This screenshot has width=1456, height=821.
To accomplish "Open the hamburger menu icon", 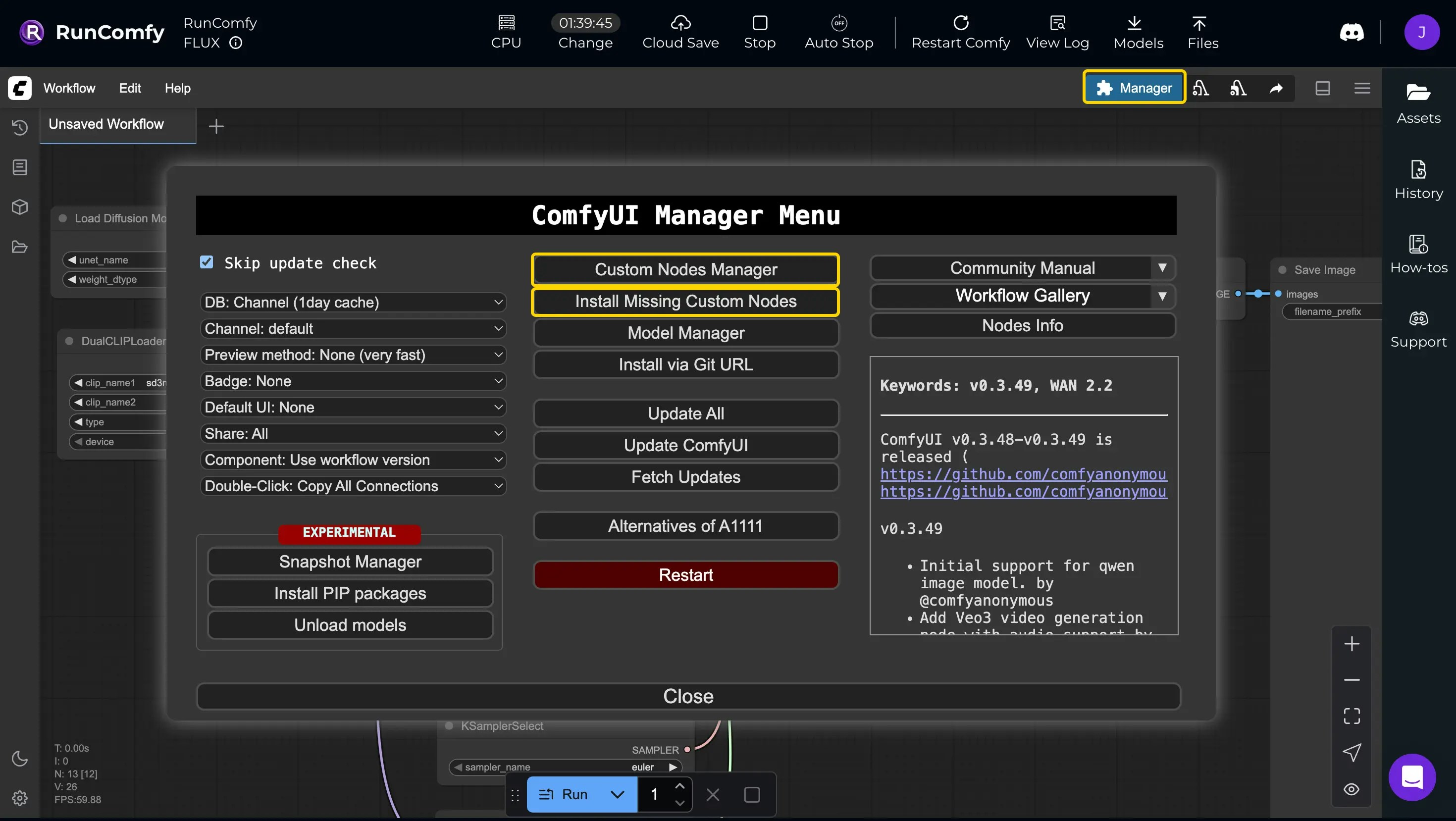I will click(x=1362, y=88).
